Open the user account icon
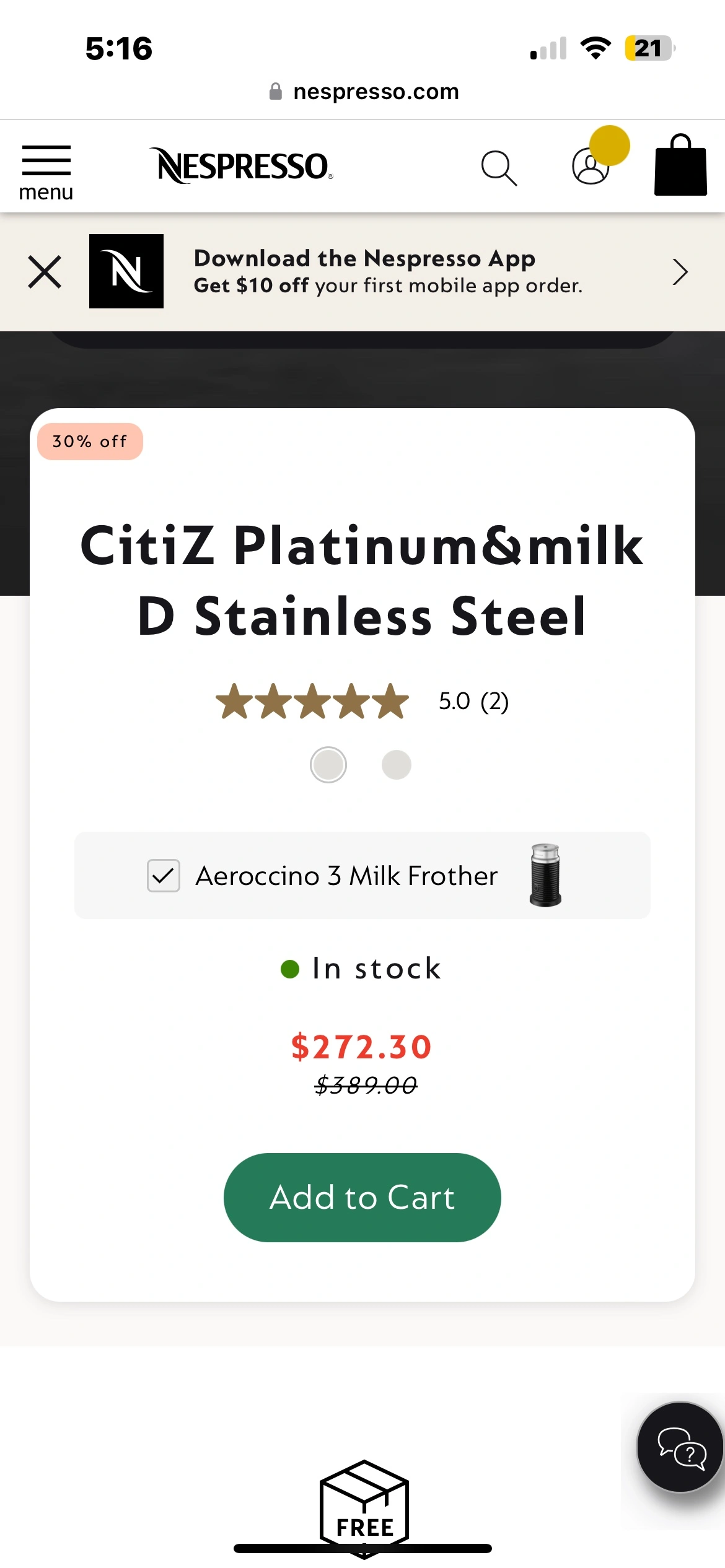Viewport: 725px width, 1568px height. click(591, 166)
